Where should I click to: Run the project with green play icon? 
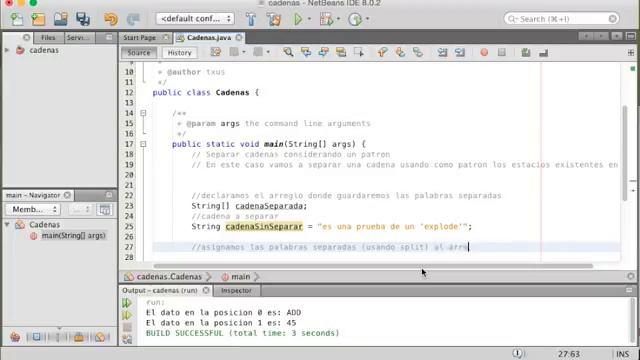click(298, 19)
